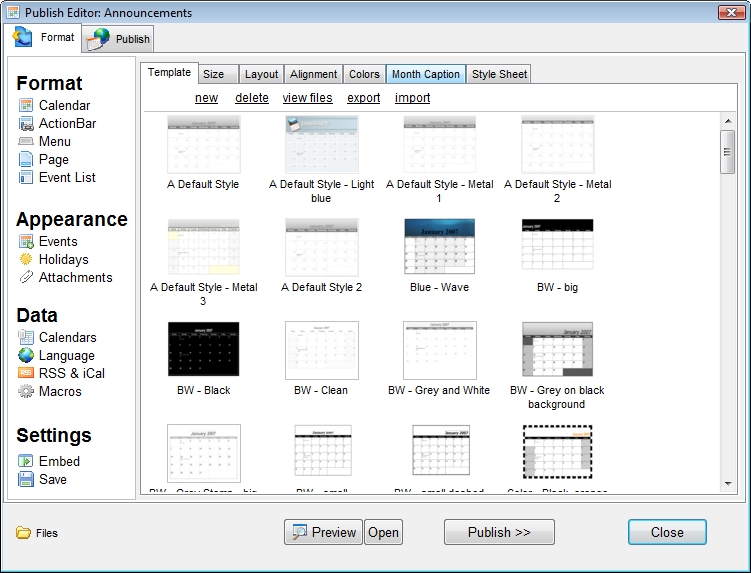
Task: Open the Event List sidebar icon
Action: tap(26, 178)
